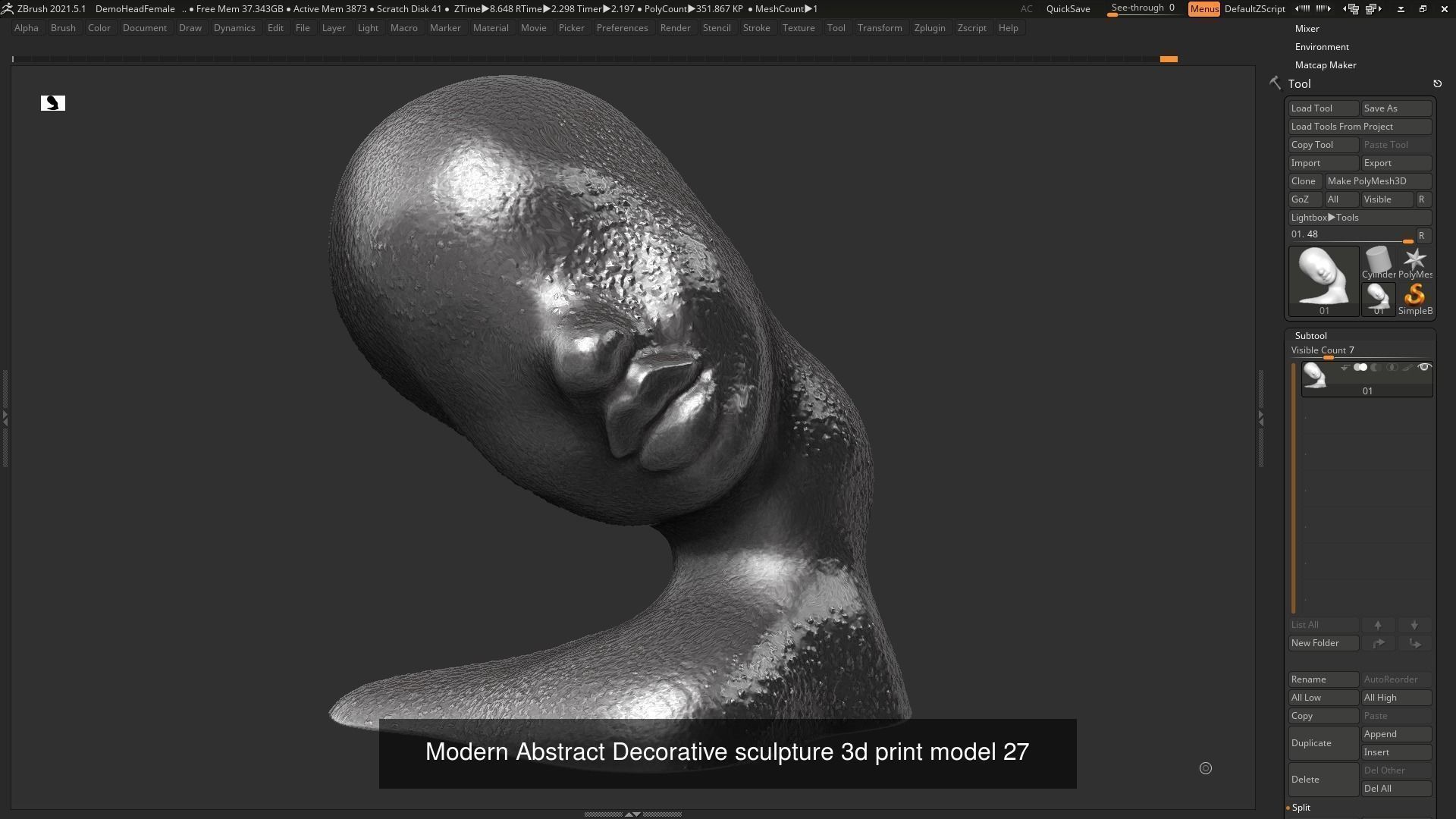The width and height of the screenshot is (1456, 819).
Task: Click the white thumbnail icon in the canvas corner
Action: tap(53, 103)
